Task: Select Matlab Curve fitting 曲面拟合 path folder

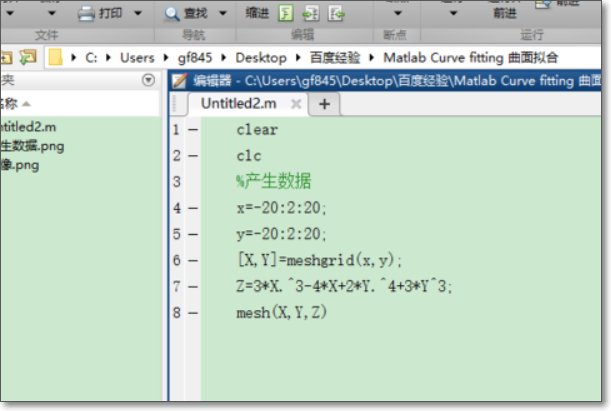Action: tap(471, 58)
